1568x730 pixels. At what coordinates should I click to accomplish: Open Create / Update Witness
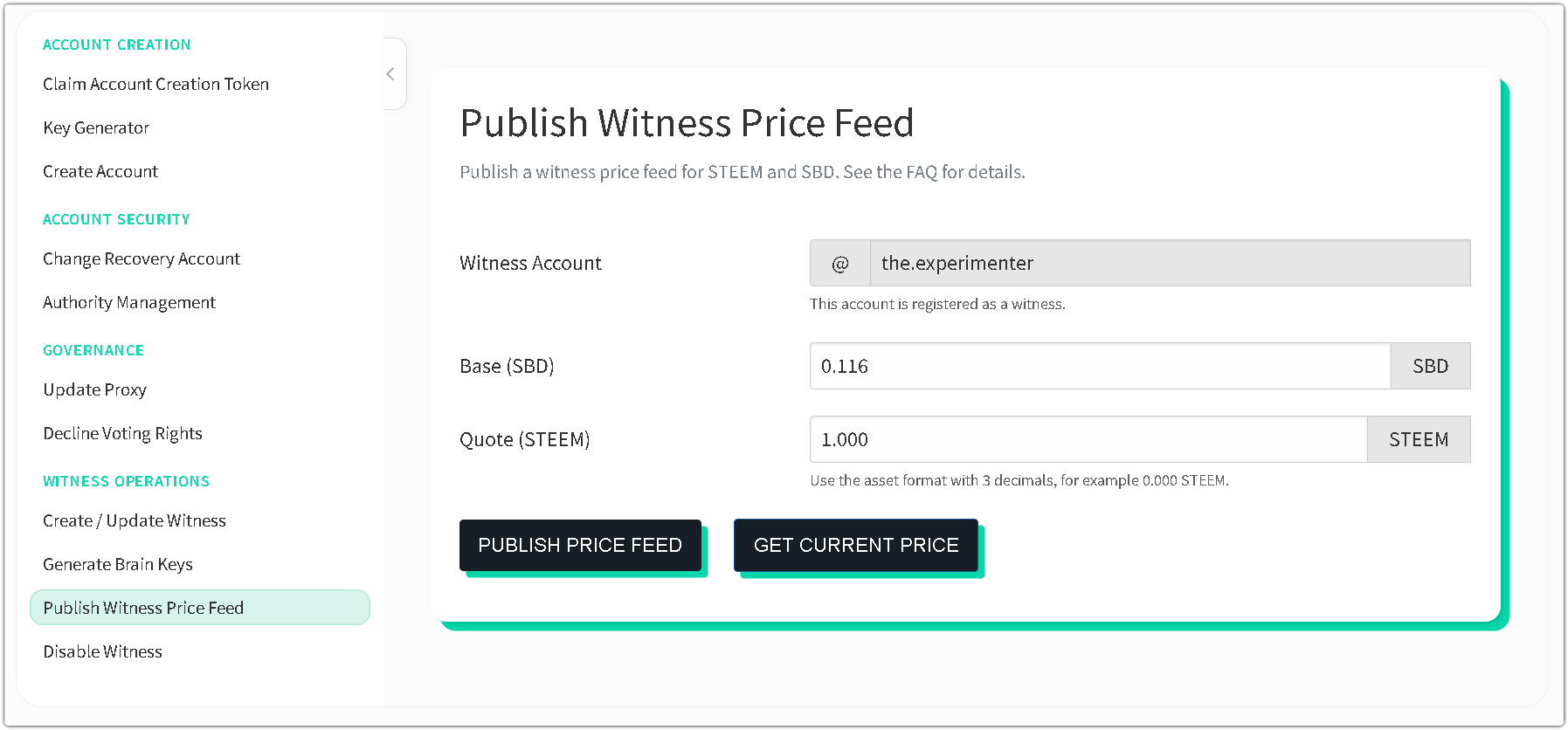pyautogui.click(x=135, y=520)
